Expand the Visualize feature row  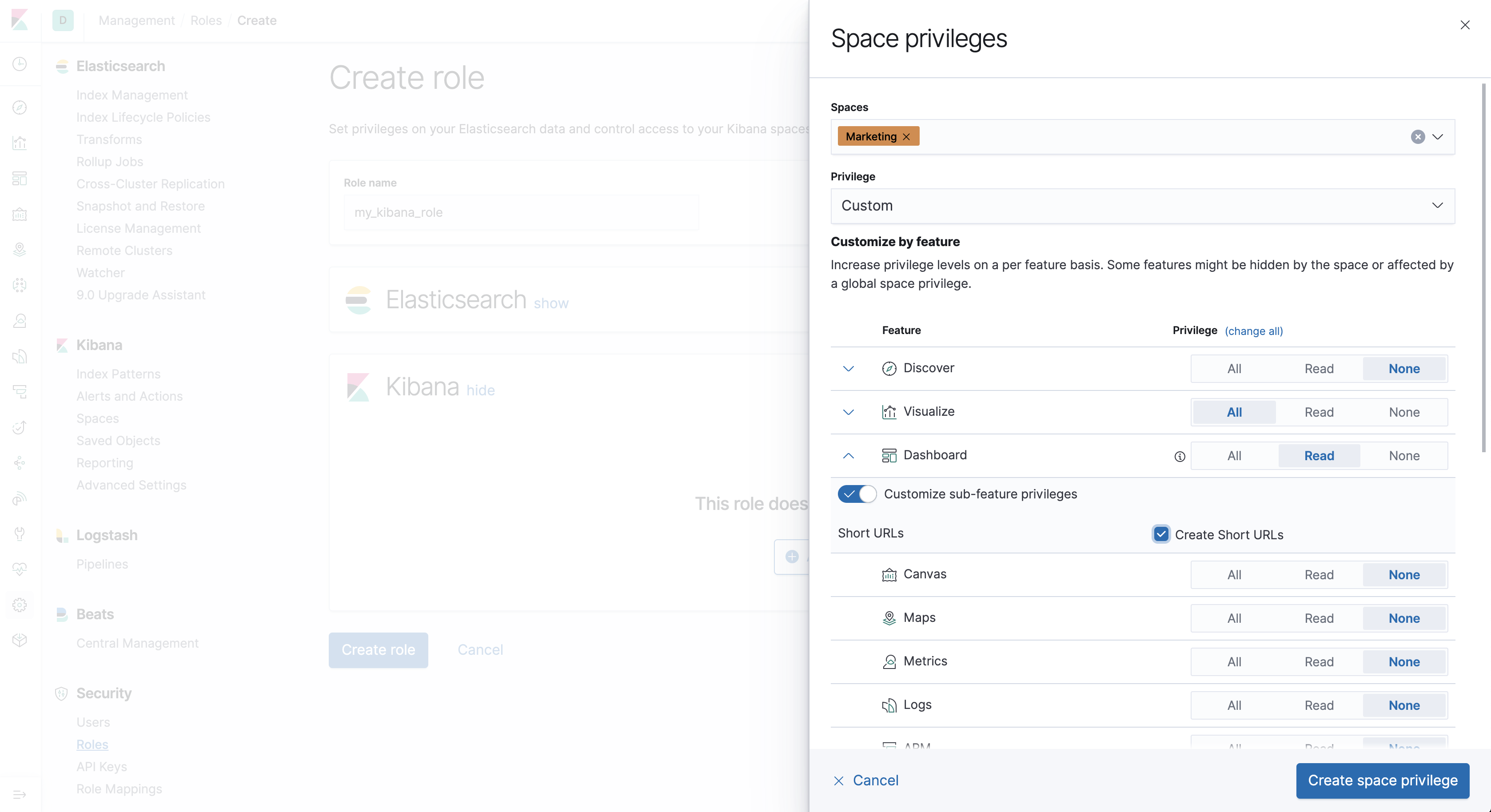pos(848,411)
